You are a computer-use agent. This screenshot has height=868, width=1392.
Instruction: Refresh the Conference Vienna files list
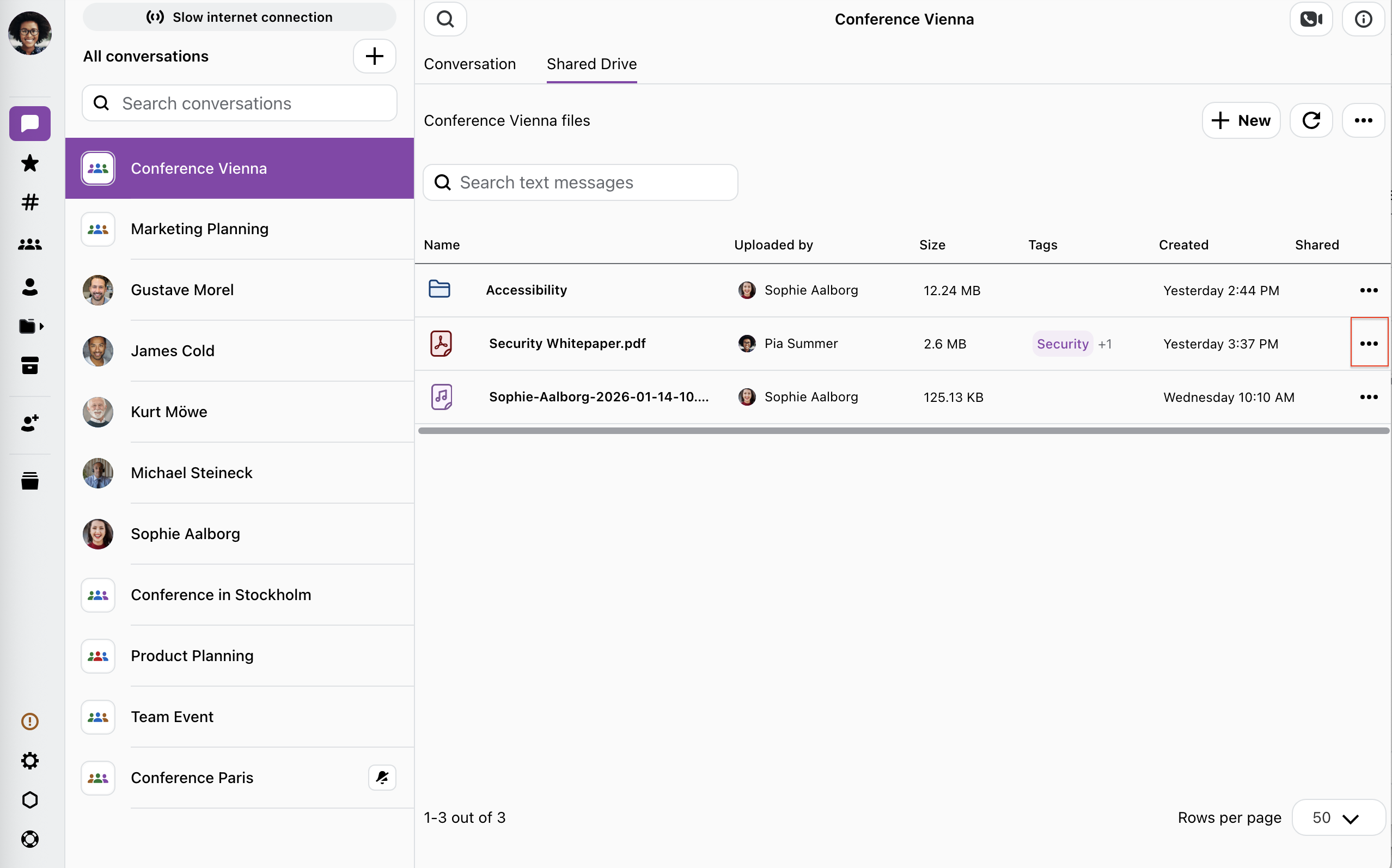coord(1311,120)
